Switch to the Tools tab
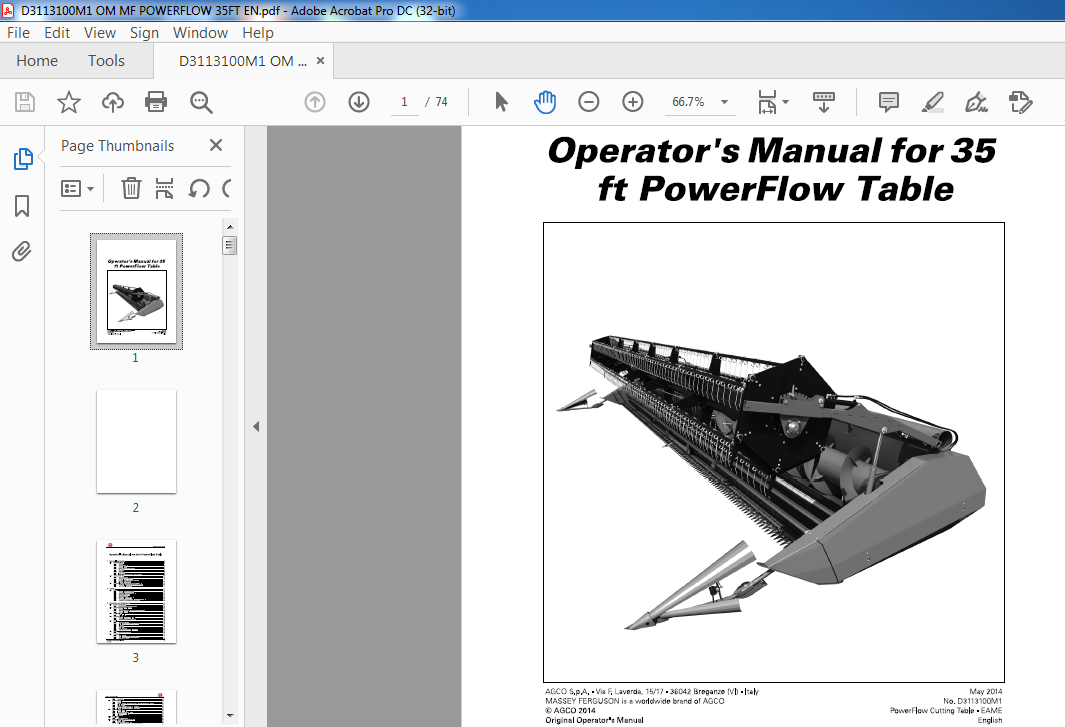 coord(106,61)
